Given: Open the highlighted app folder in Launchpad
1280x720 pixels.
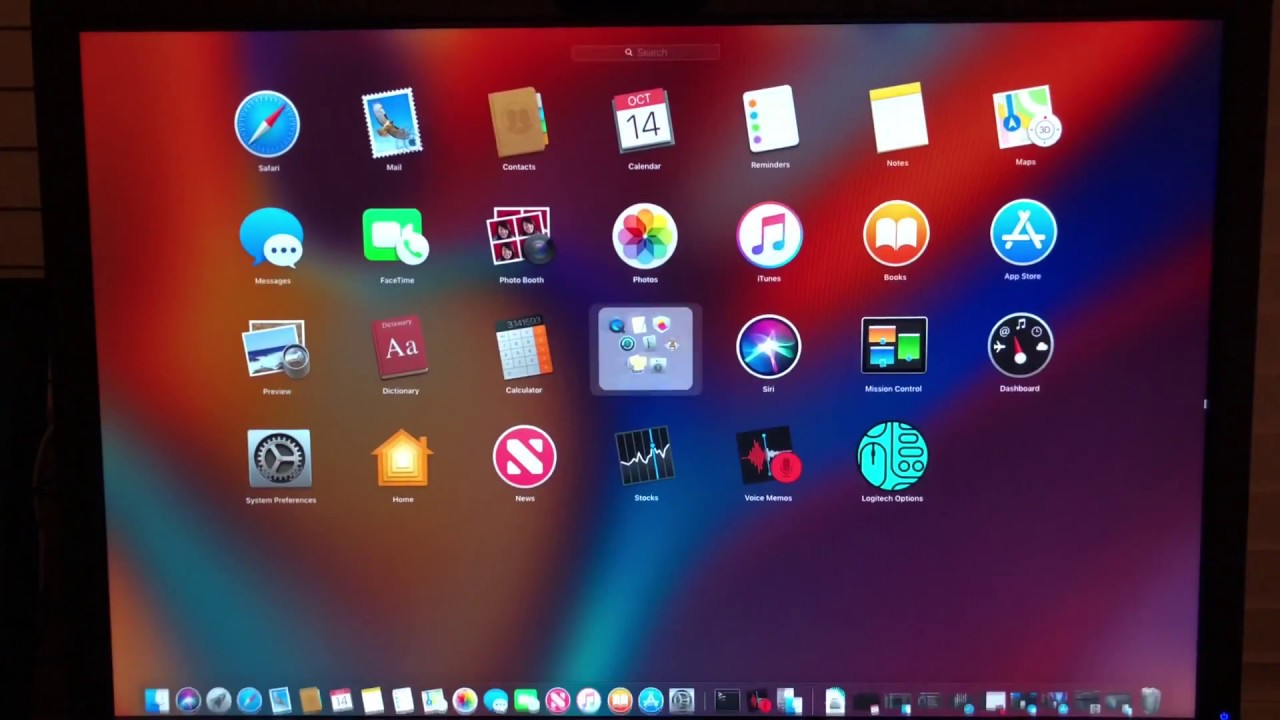Looking at the screenshot, I should [645, 349].
